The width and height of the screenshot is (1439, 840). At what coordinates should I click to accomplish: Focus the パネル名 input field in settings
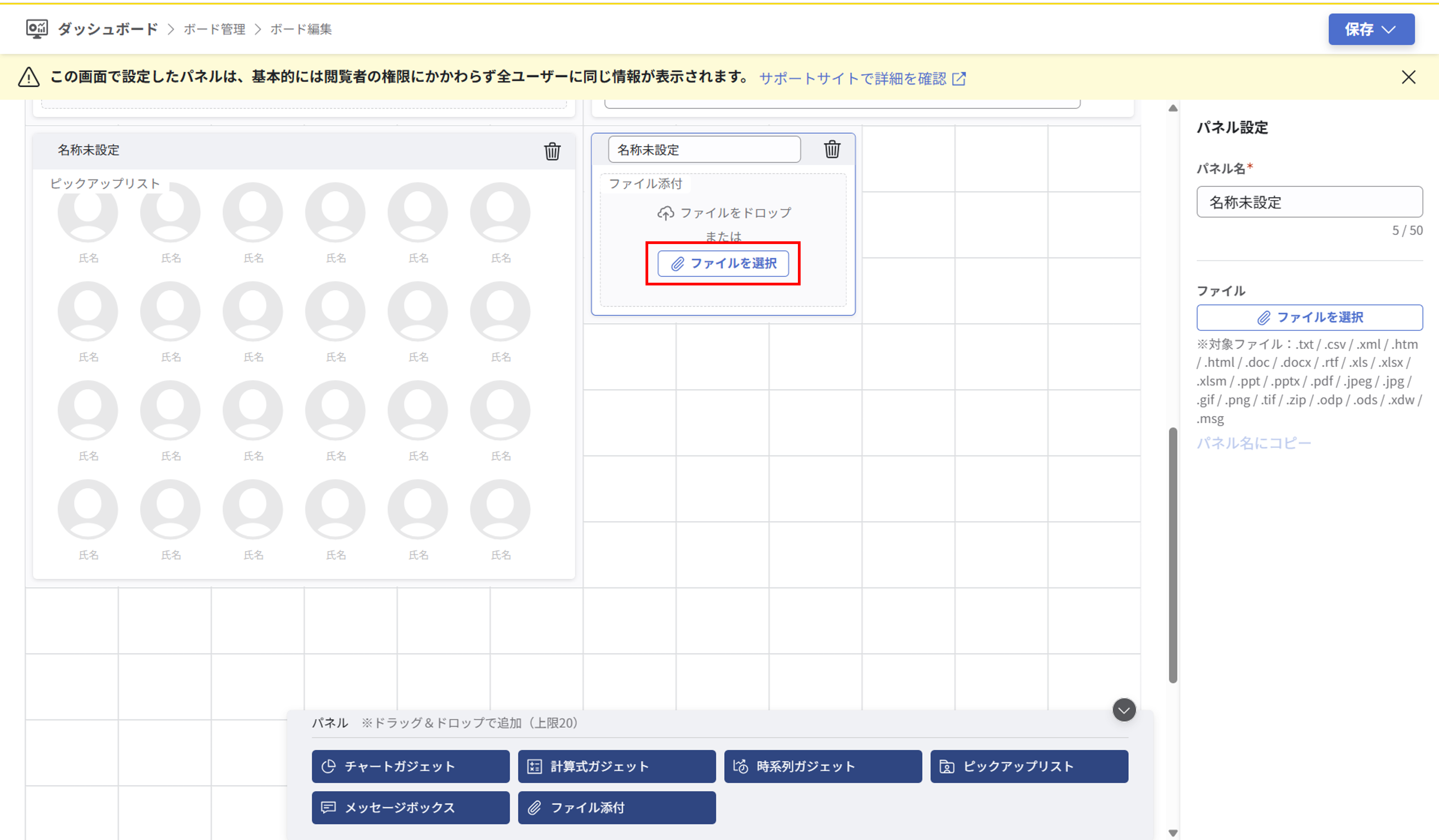pyautogui.click(x=1309, y=202)
